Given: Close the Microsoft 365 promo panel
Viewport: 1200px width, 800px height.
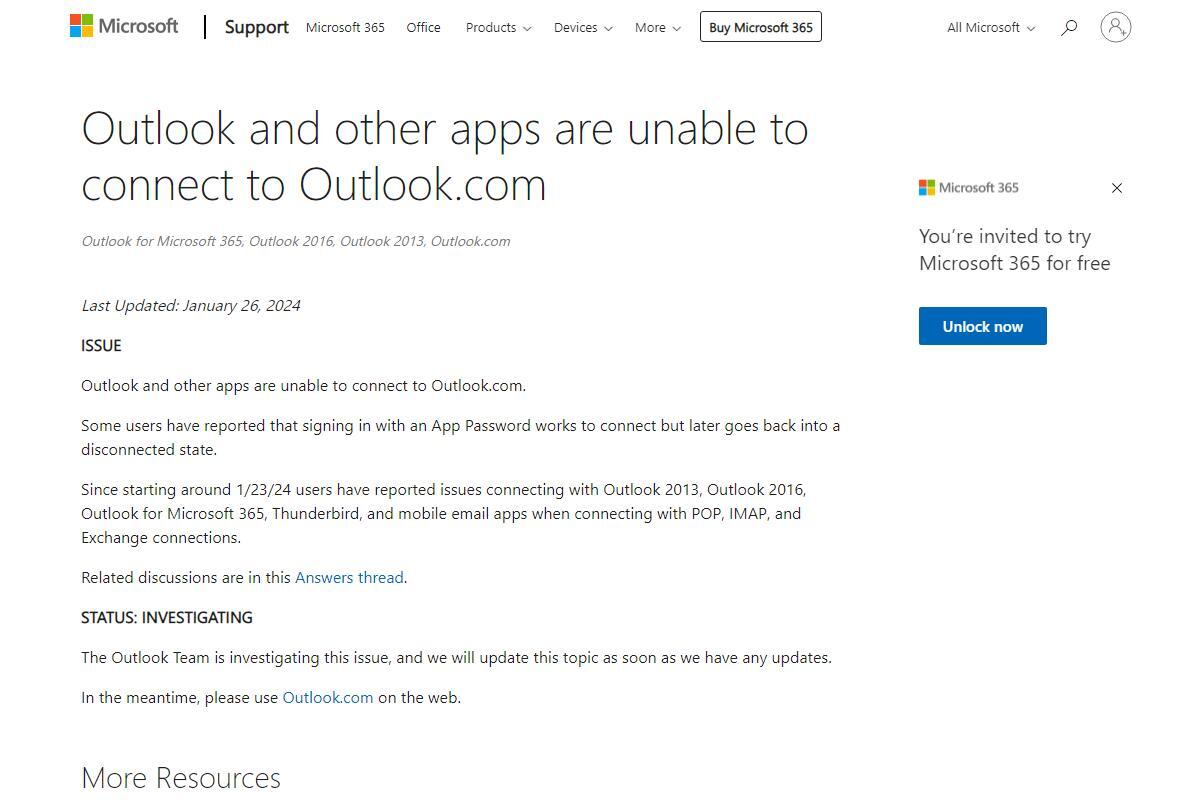Looking at the screenshot, I should [x=1117, y=188].
